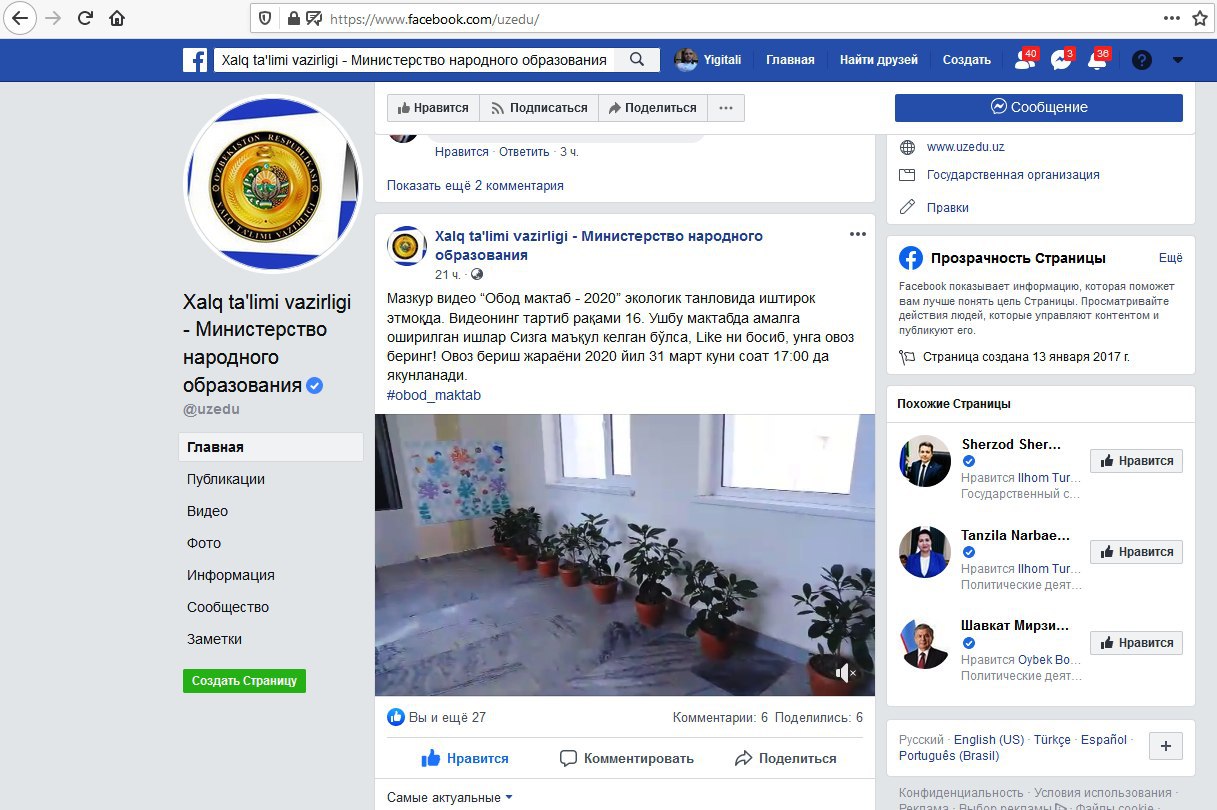Click the search magnifier button
Screen dimensions: 1217x810
pyautogui.click(x=637, y=60)
